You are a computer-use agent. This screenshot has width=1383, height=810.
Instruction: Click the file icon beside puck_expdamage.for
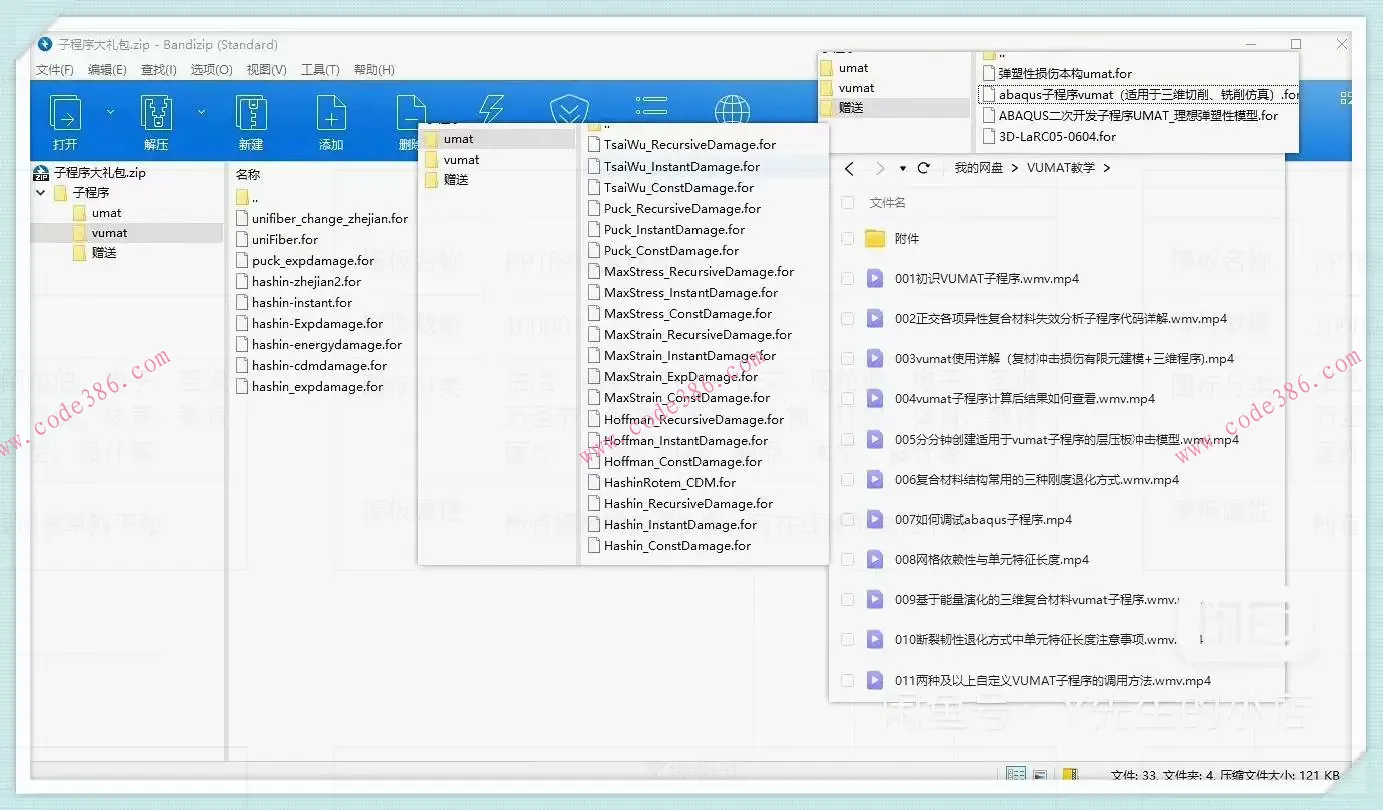point(242,261)
